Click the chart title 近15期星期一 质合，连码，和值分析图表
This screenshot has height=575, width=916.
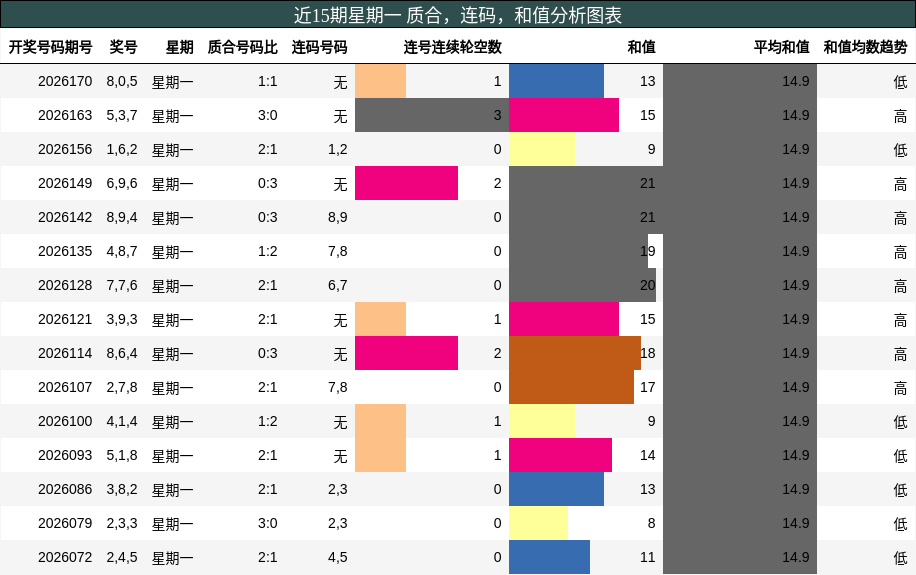457,15
